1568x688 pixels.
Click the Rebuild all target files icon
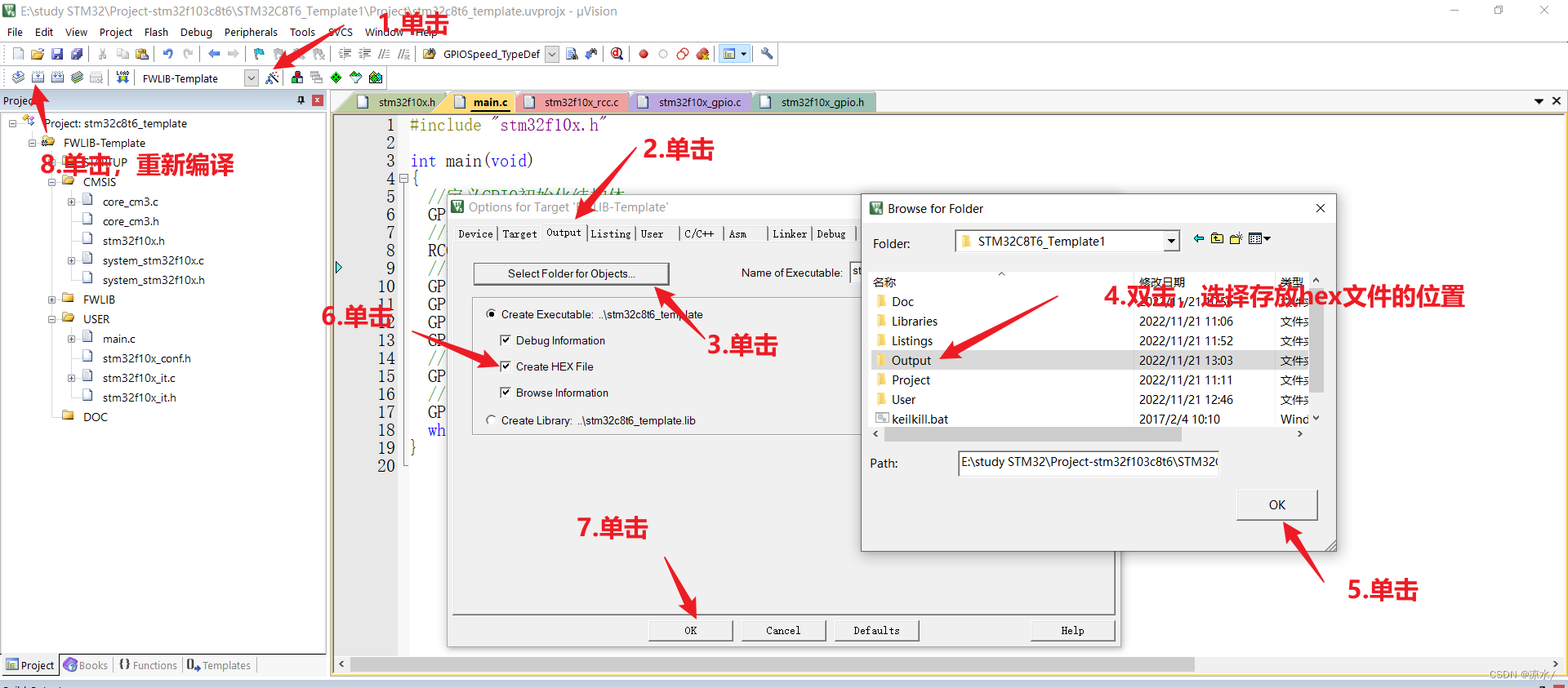(57, 78)
